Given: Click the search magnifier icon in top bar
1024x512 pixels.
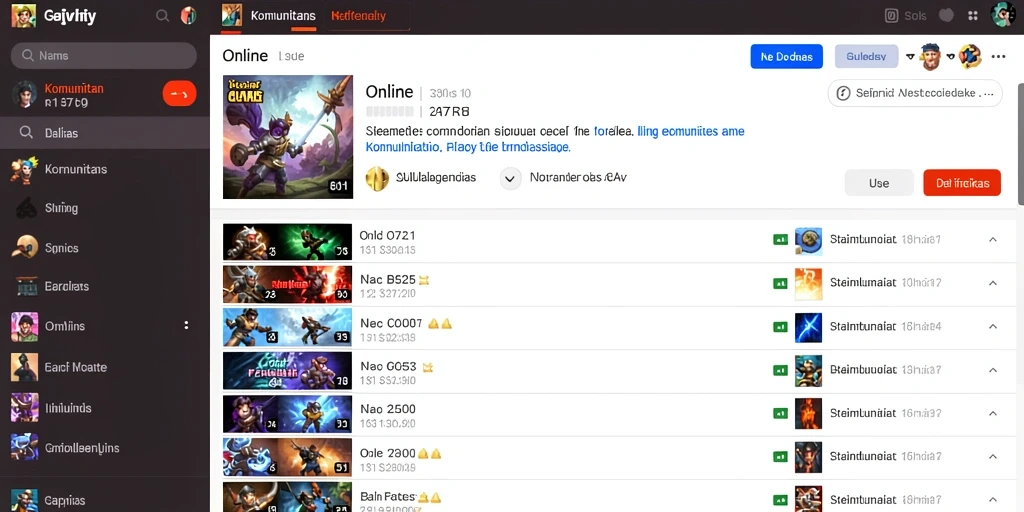Looking at the screenshot, I should point(163,16).
